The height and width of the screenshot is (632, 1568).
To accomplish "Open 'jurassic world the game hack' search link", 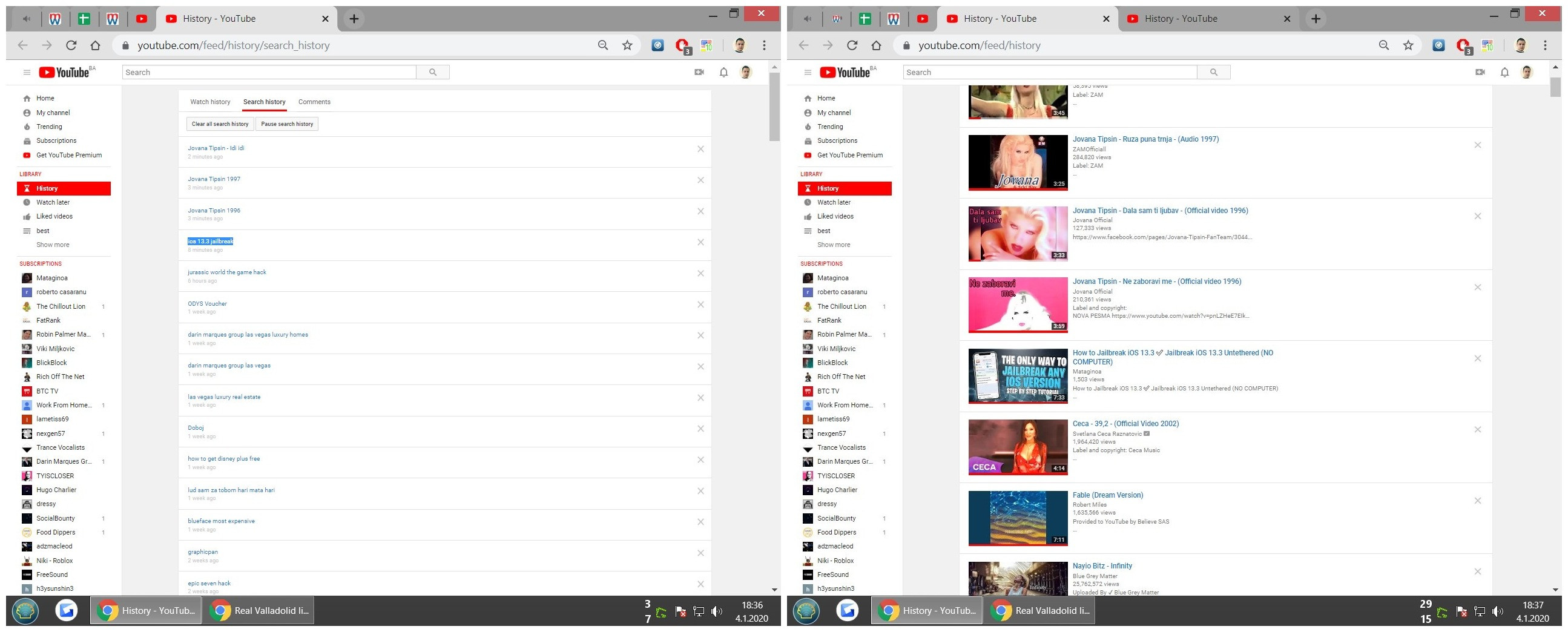I will tap(227, 272).
